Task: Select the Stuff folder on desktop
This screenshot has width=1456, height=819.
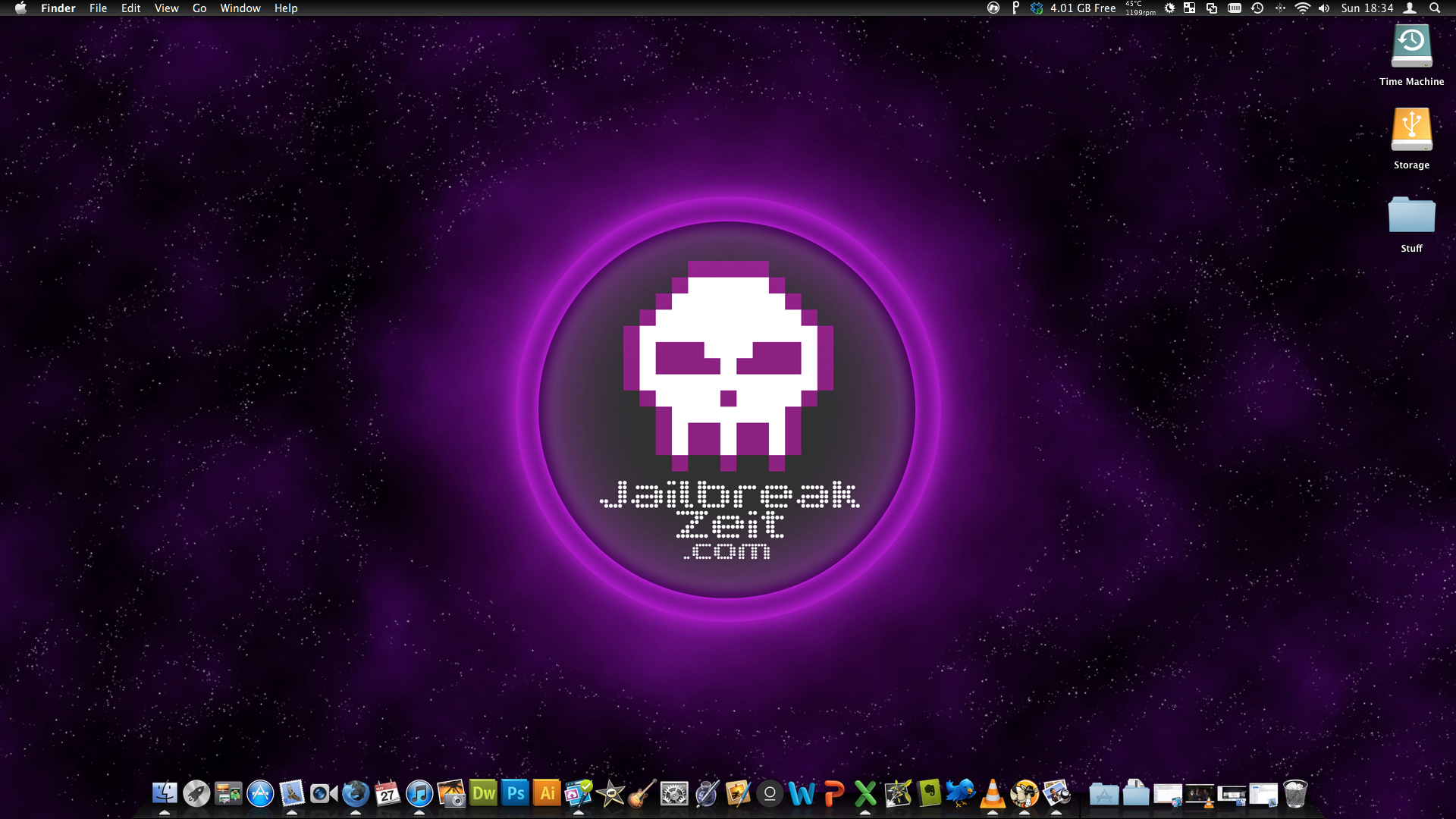Action: (x=1411, y=215)
